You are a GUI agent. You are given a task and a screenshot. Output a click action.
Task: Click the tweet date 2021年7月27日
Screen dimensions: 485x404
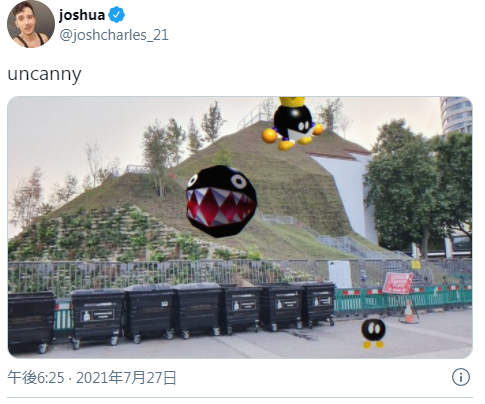(x=126, y=378)
